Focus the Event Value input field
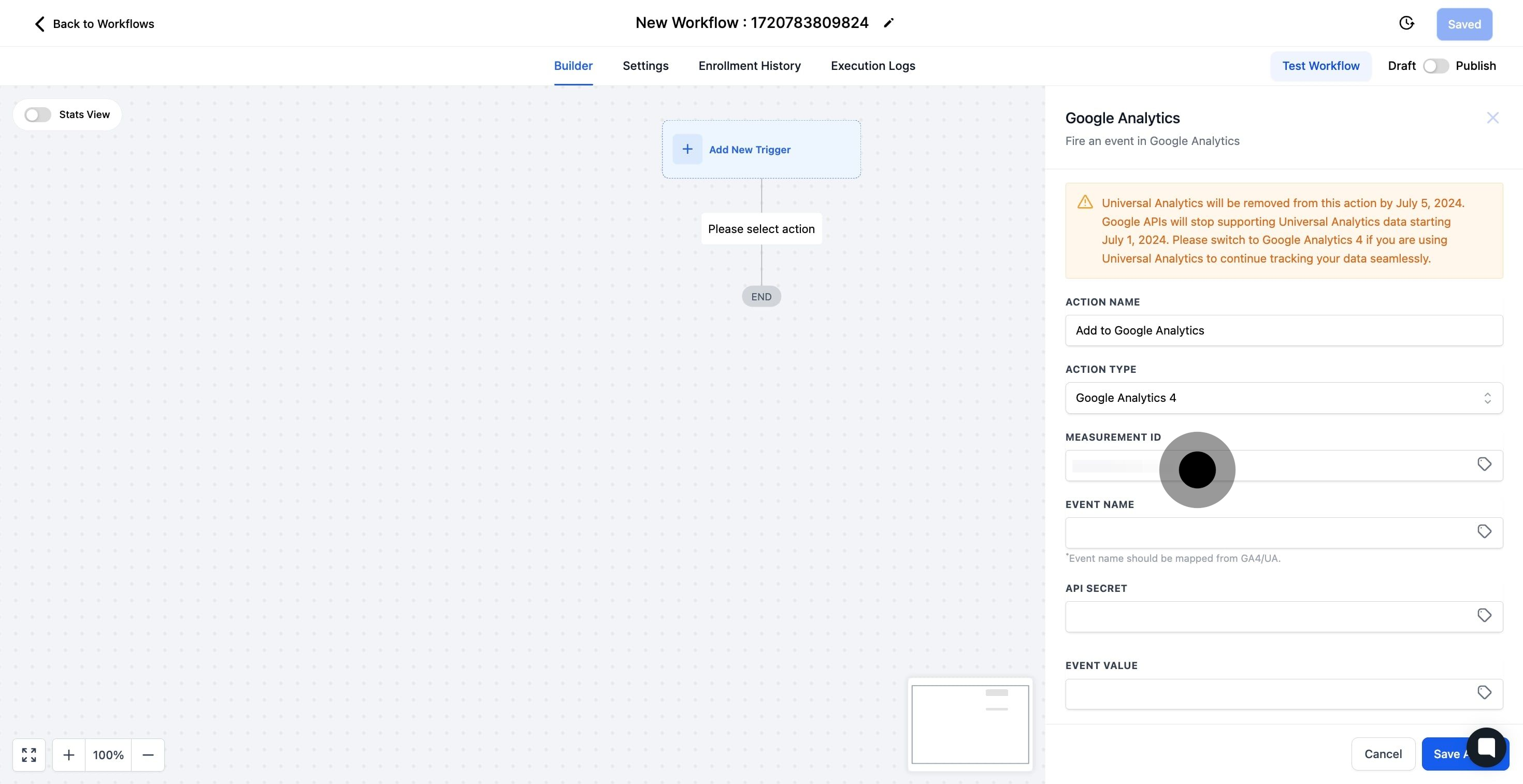 pos(1284,693)
